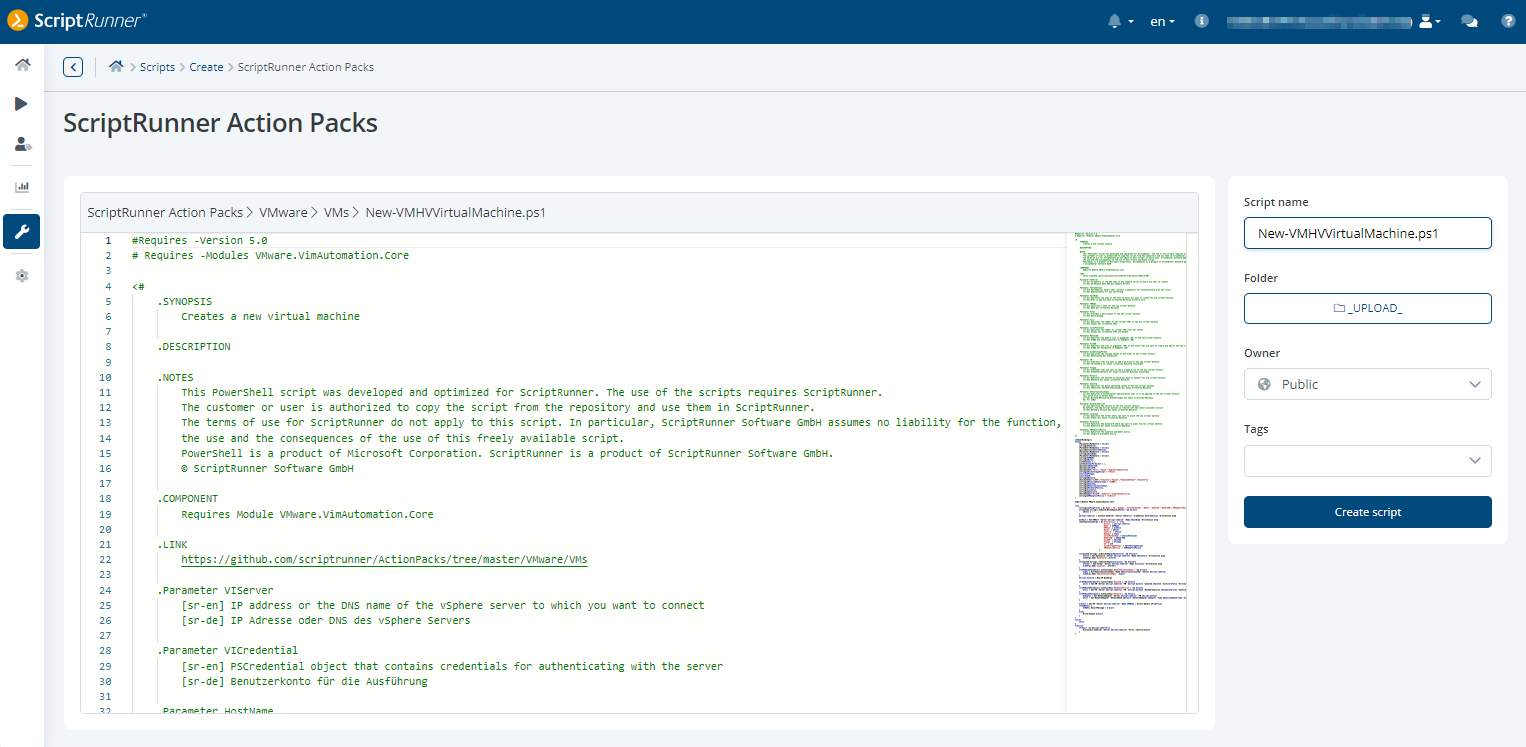
Task: Open the user account menu dropdown
Action: (x=1430, y=21)
